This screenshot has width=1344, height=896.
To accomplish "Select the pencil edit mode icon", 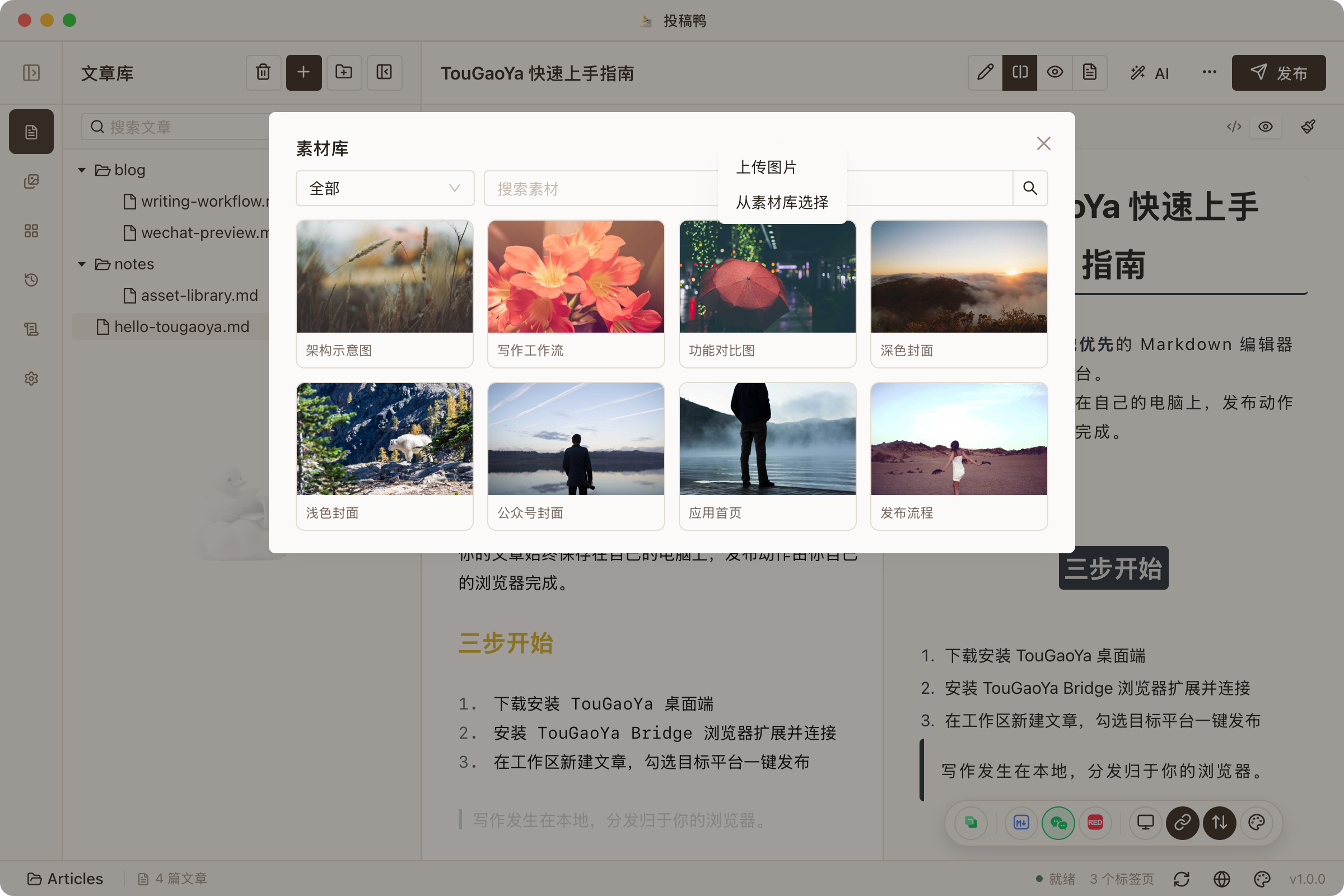I will pos(985,73).
